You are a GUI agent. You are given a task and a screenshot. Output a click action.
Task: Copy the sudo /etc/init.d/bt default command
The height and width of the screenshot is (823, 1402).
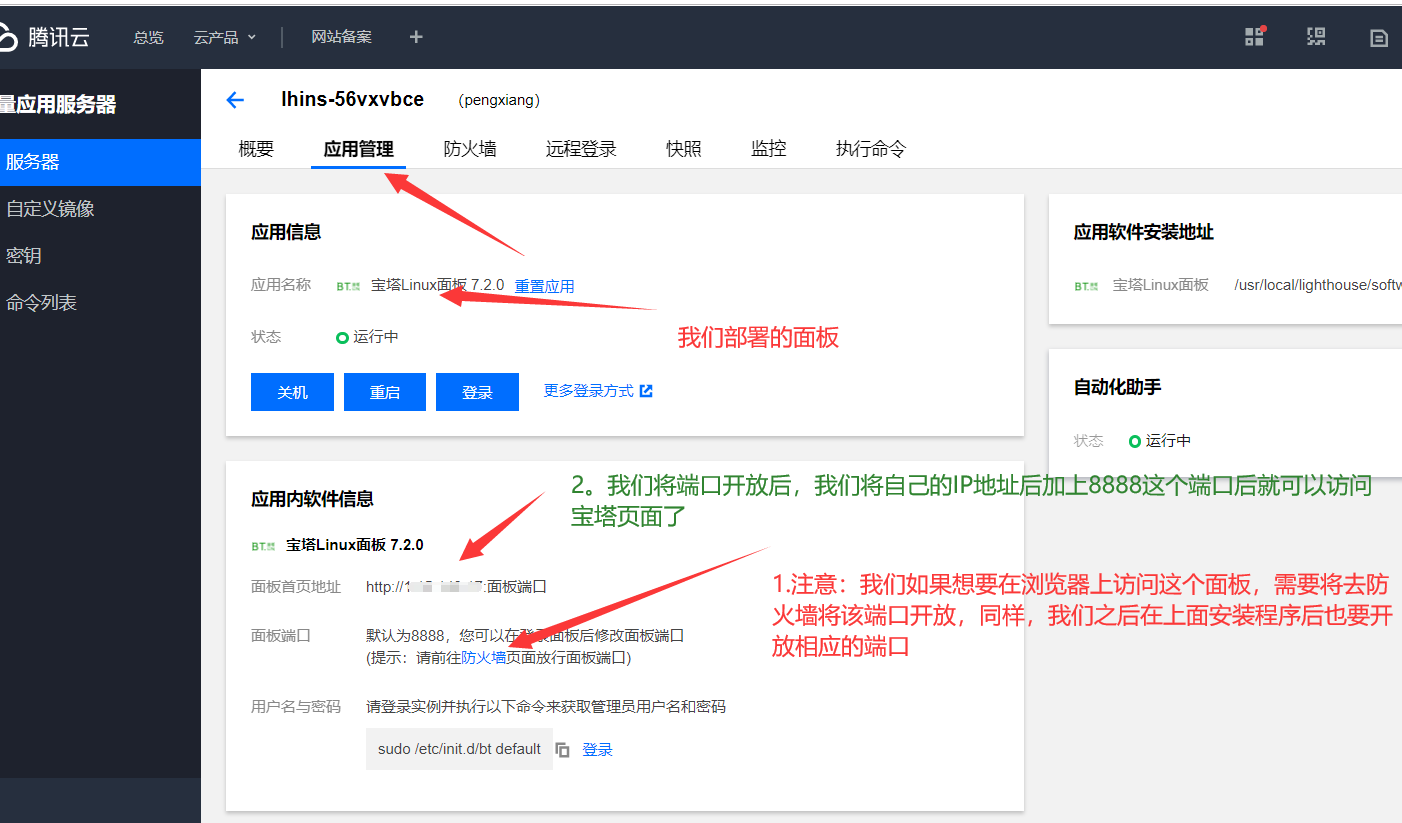point(563,750)
